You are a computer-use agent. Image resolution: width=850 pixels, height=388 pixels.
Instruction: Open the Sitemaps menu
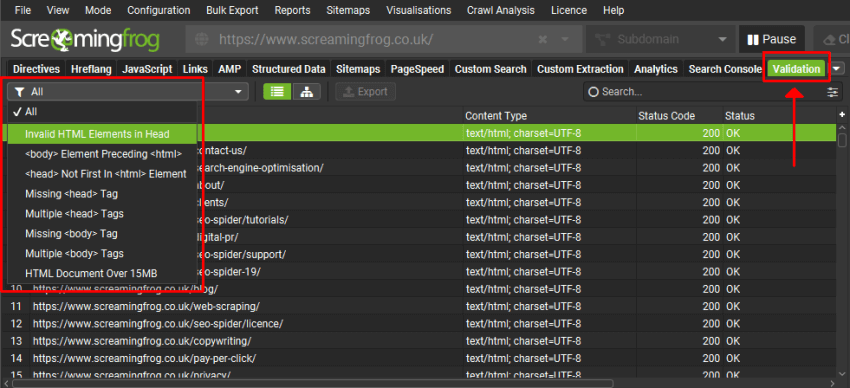(x=348, y=10)
